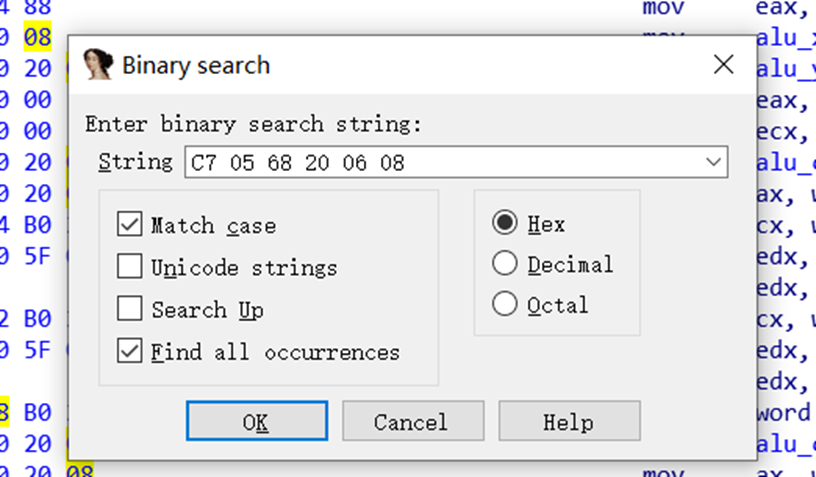Select the Hex radio button
This screenshot has width=816, height=477.
[506, 223]
